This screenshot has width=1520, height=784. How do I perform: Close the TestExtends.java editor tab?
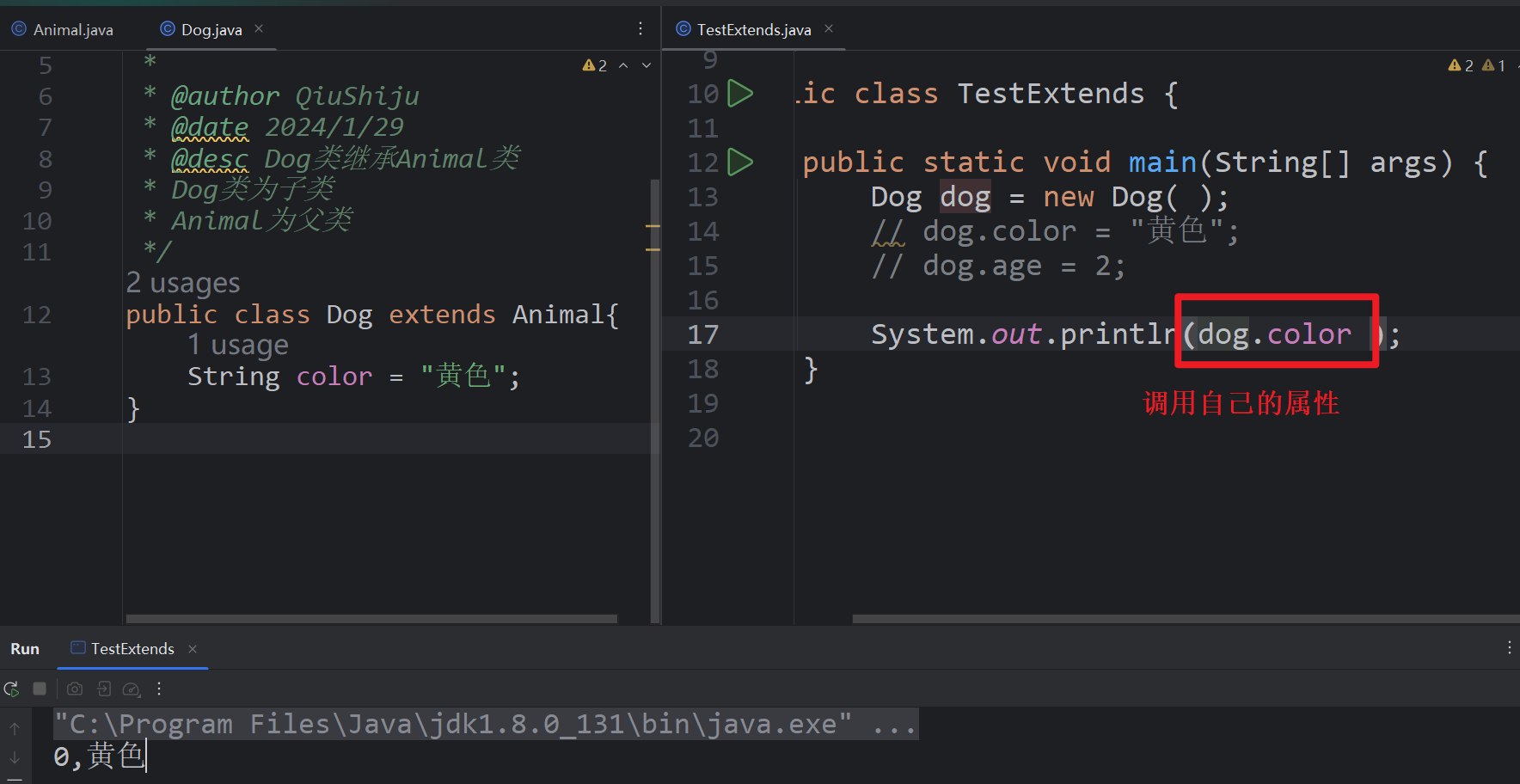(x=829, y=29)
